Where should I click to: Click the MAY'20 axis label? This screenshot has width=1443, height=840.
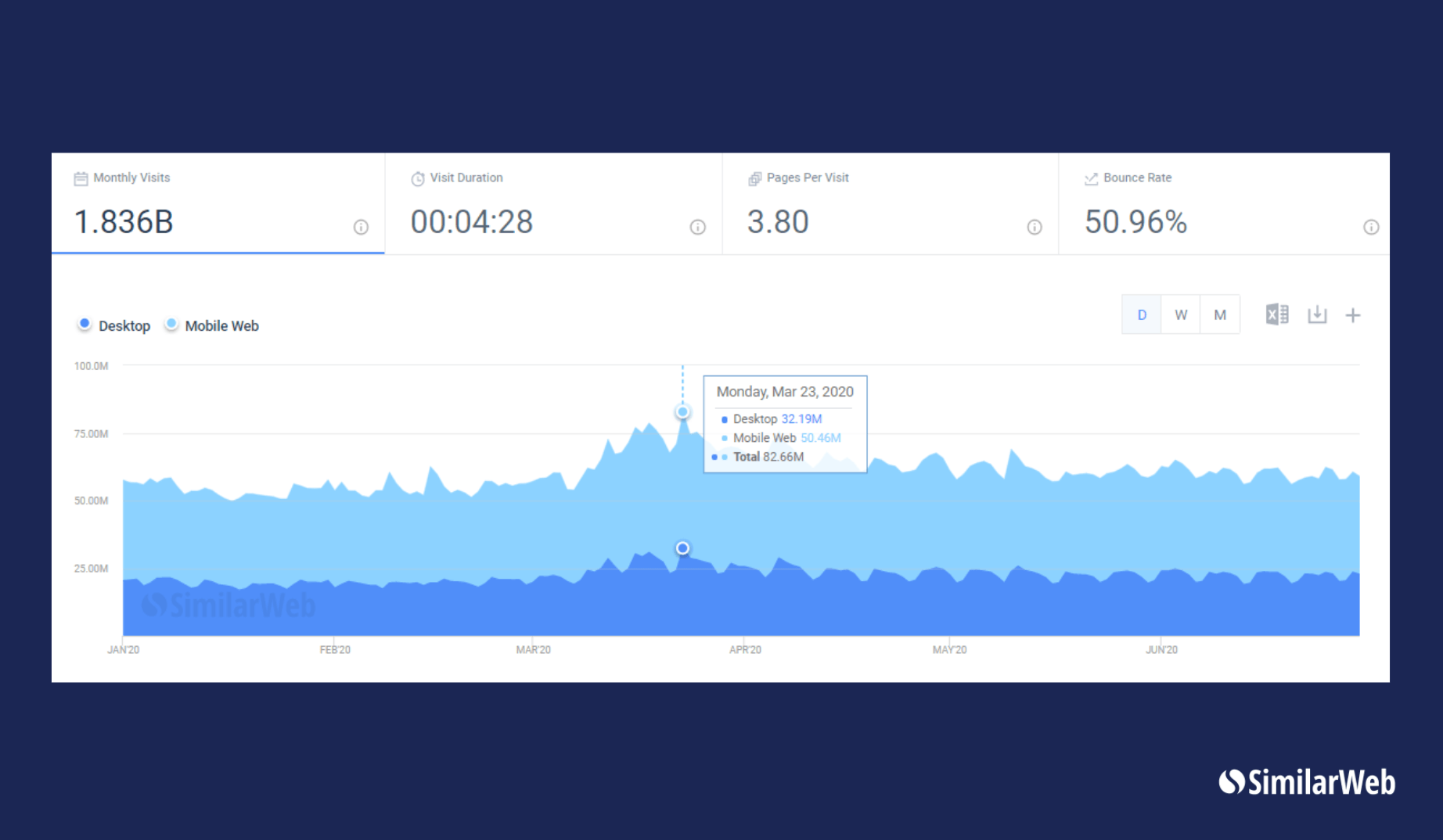[x=950, y=650]
